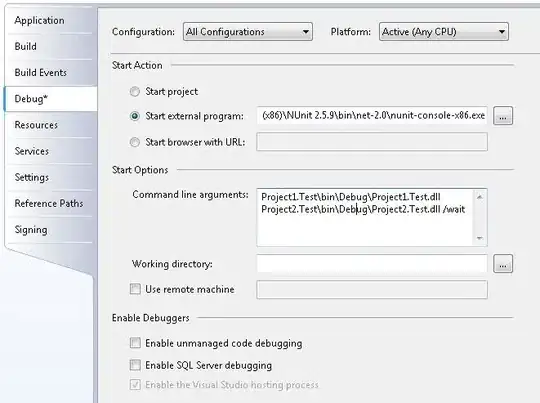Click the external program path field

pos(372,115)
